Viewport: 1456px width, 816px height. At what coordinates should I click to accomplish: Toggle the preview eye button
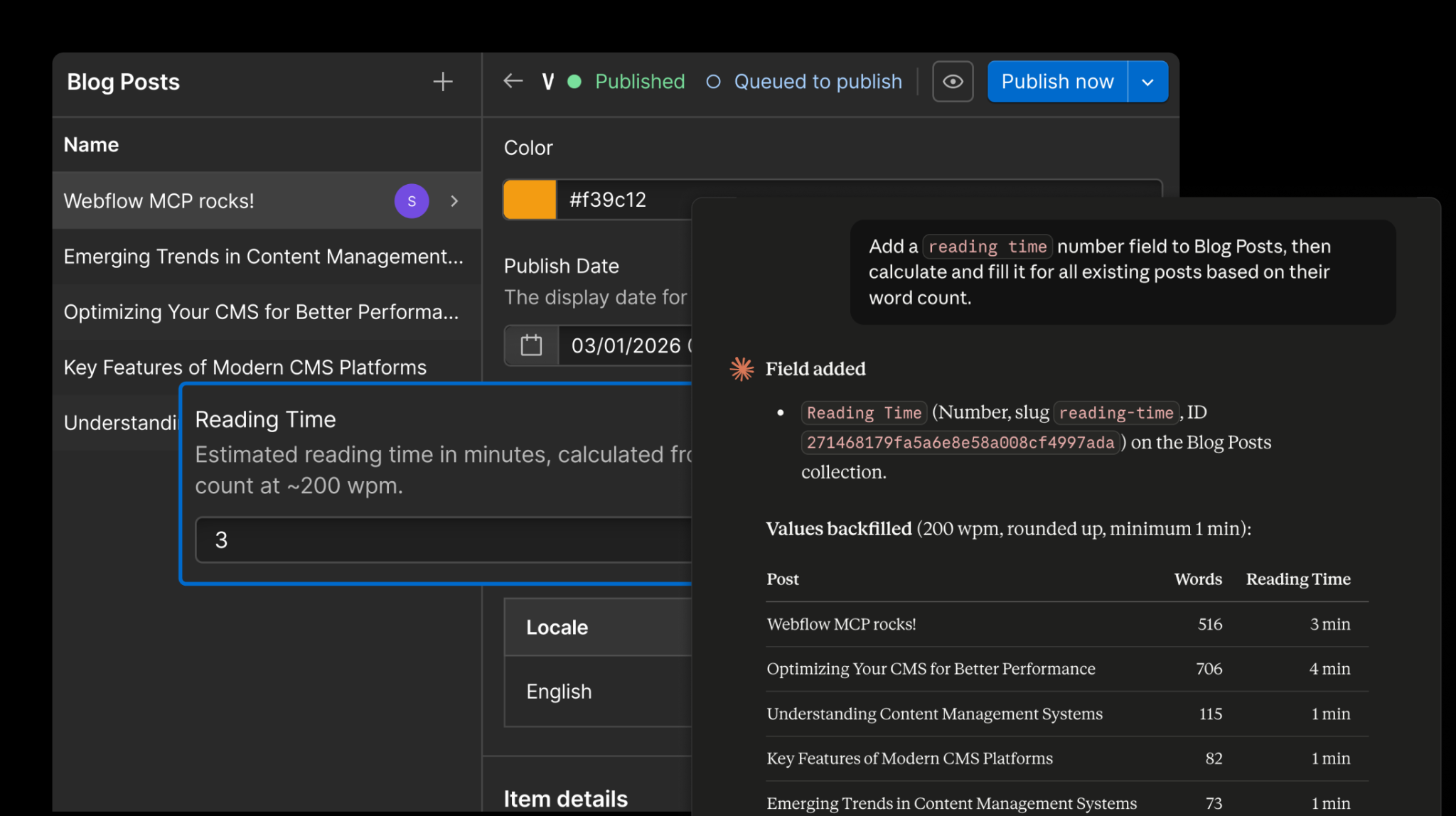952,82
